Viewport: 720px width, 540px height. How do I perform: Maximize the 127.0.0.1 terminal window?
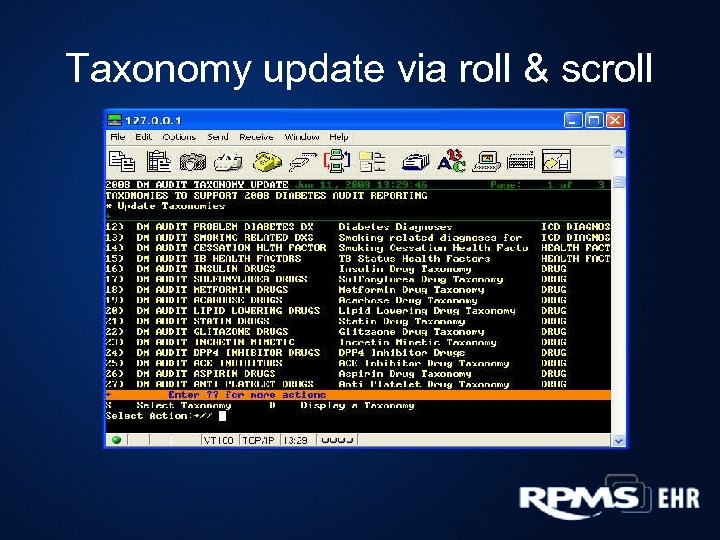point(594,120)
